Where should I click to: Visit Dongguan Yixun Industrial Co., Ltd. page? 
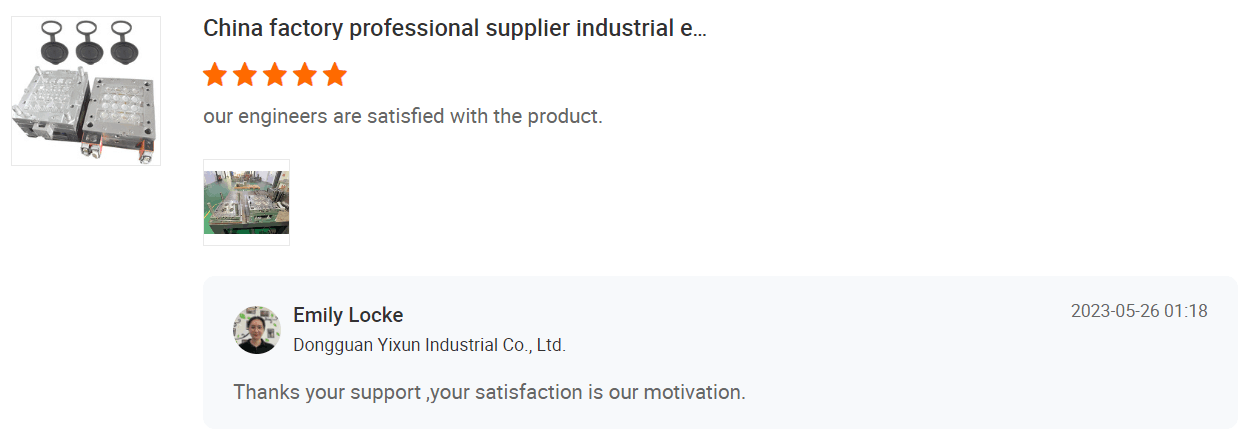(429, 345)
